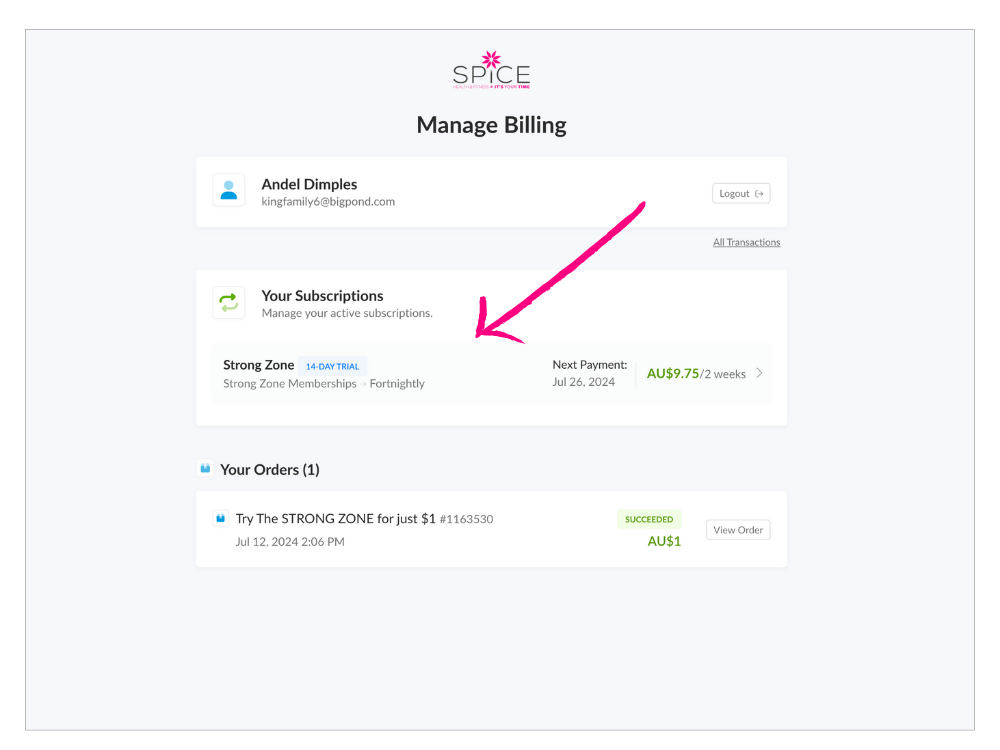Click the green subscriptions cycle icon
Image resolution: width=1000 pixels, height=750 pixels.
229,302
